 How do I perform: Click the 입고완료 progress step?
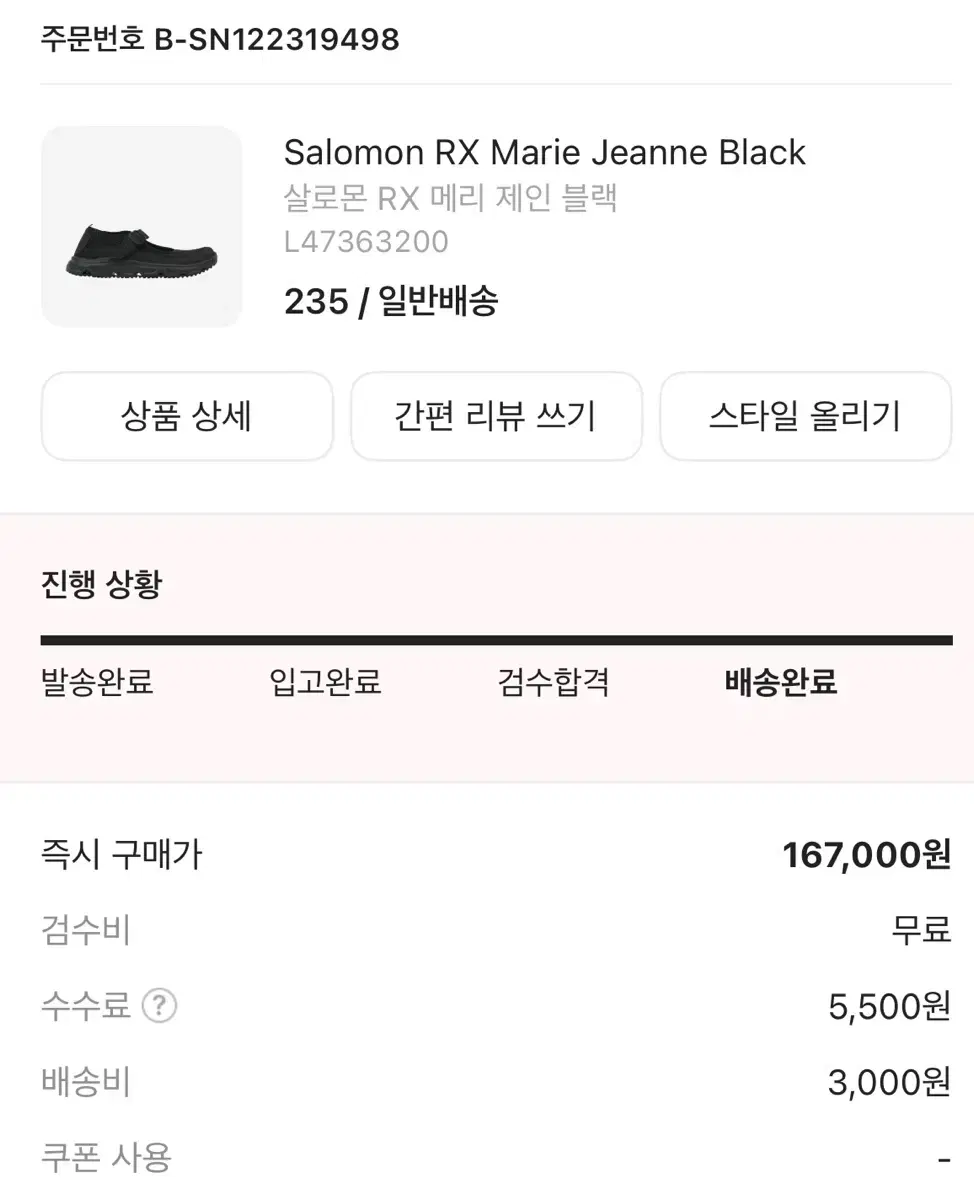(x=325, y=683)
